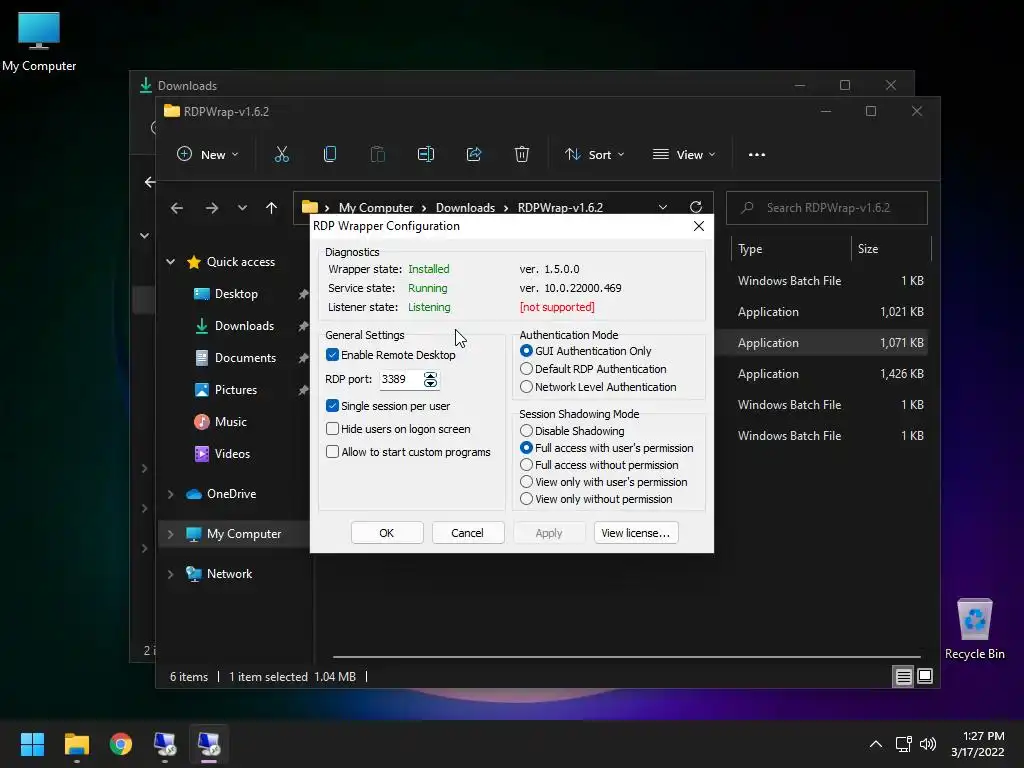Launch Google Chrome from the taskbar
This screenshot has height=768, width=1024.
pos(121,744)
